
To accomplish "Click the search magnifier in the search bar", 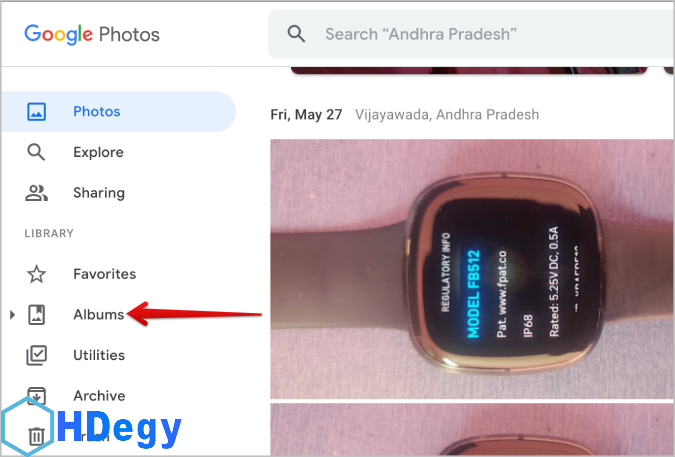I will coord(296,34).
